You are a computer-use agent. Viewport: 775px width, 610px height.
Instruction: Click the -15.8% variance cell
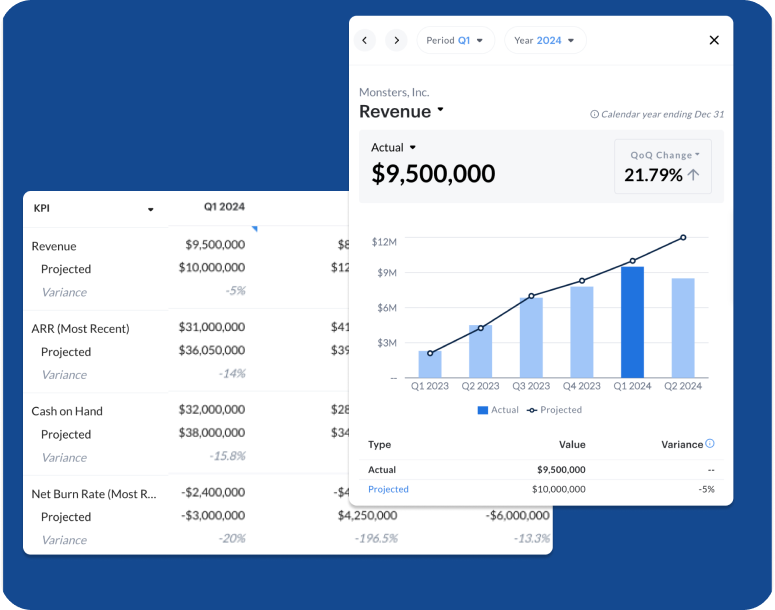(227, 456)
